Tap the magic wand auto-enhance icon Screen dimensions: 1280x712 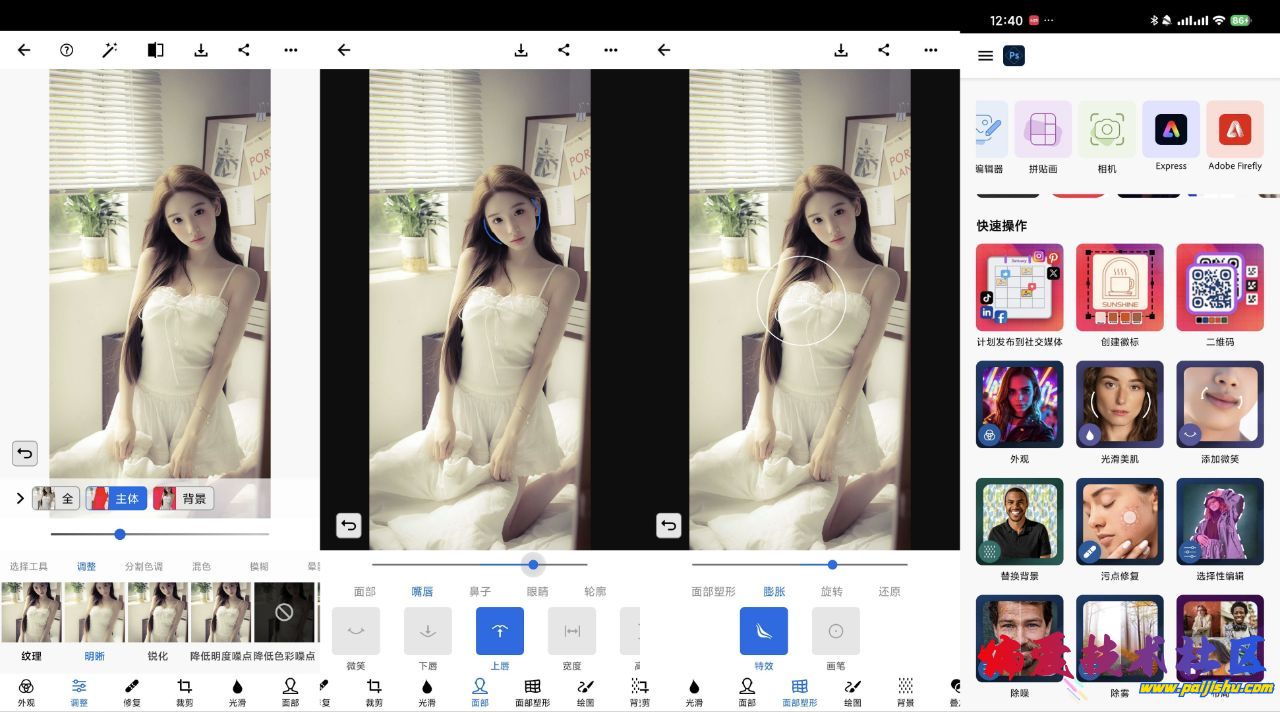click(x=110, y=50)
